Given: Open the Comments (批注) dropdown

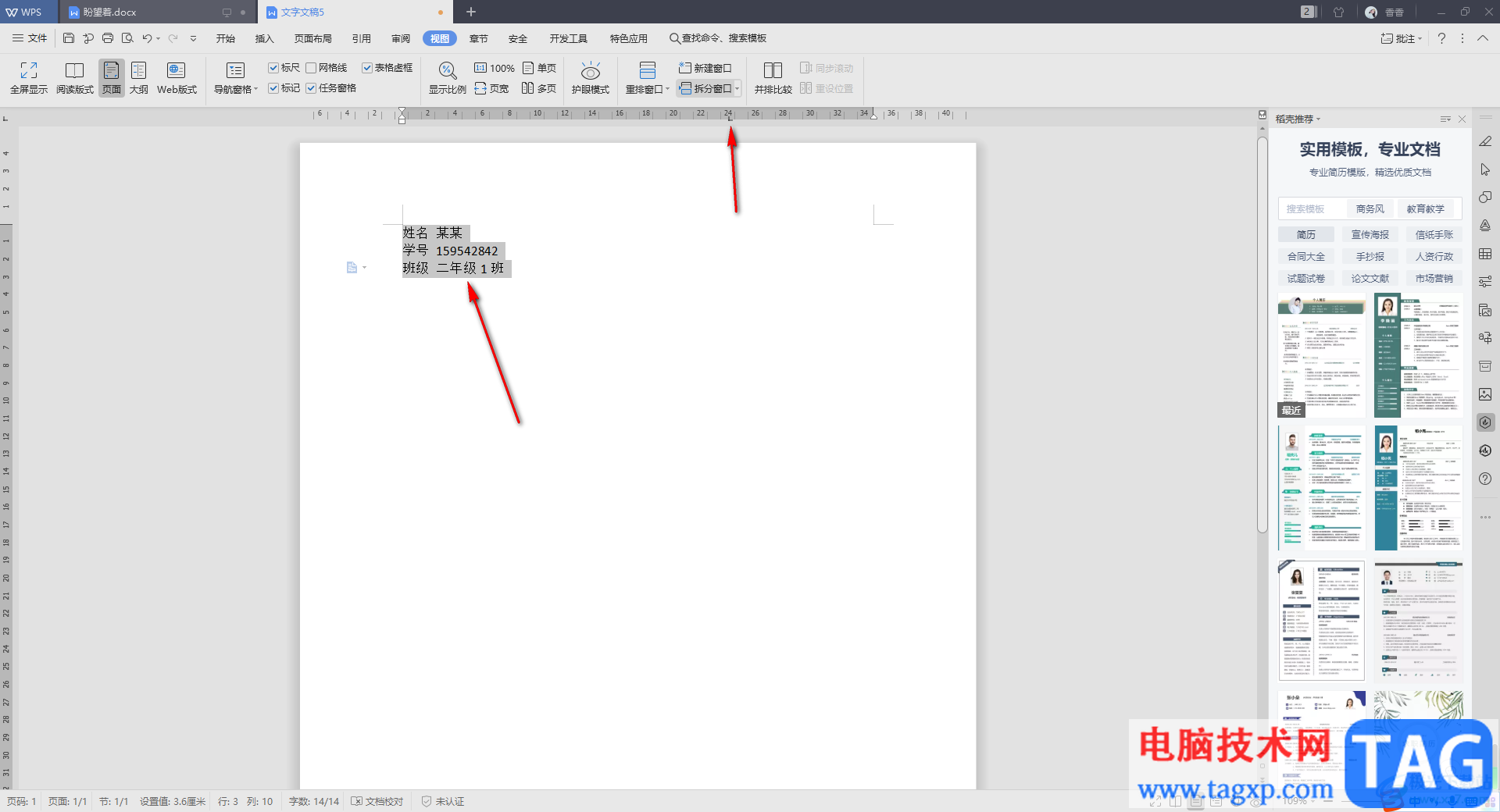Looking at the screenshot, I should tap(1402, 38).
